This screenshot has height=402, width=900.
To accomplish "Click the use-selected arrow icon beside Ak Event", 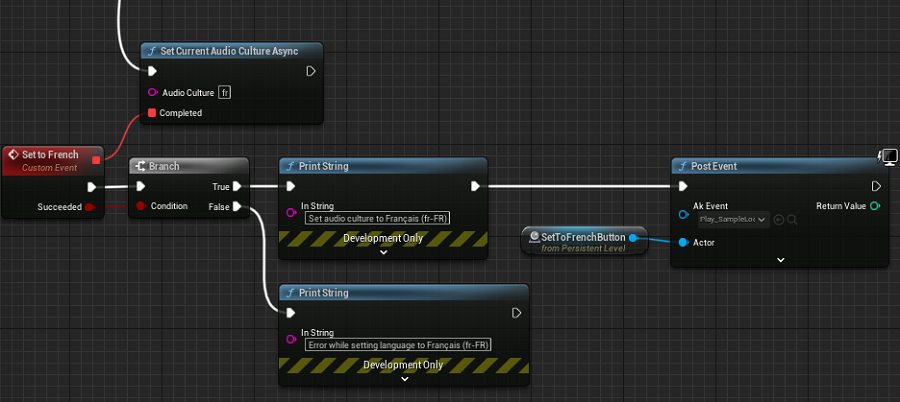I will 778,219.
